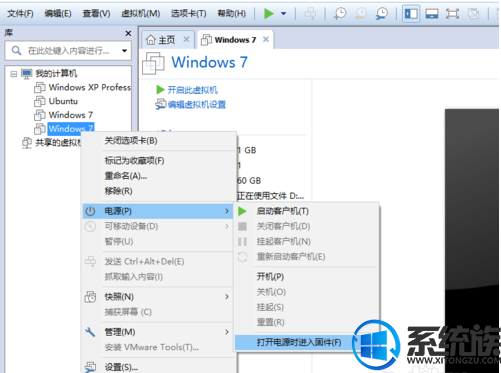Click the power icon beside 电源(P)
The image size is (501, 373).
[90, 211]
